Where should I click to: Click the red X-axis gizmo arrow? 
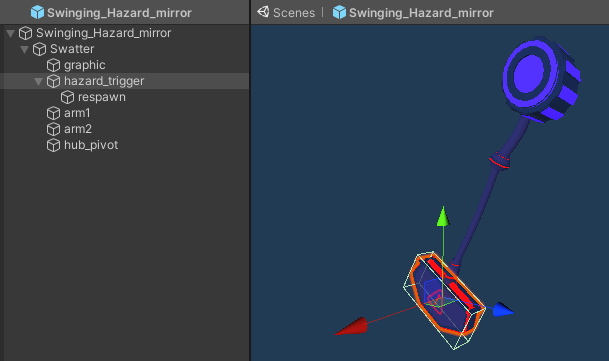(351, 326)
